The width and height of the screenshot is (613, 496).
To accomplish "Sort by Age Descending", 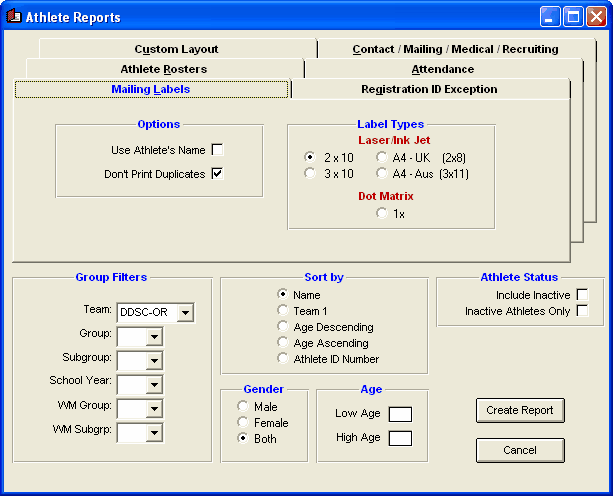I will (283, 327).
